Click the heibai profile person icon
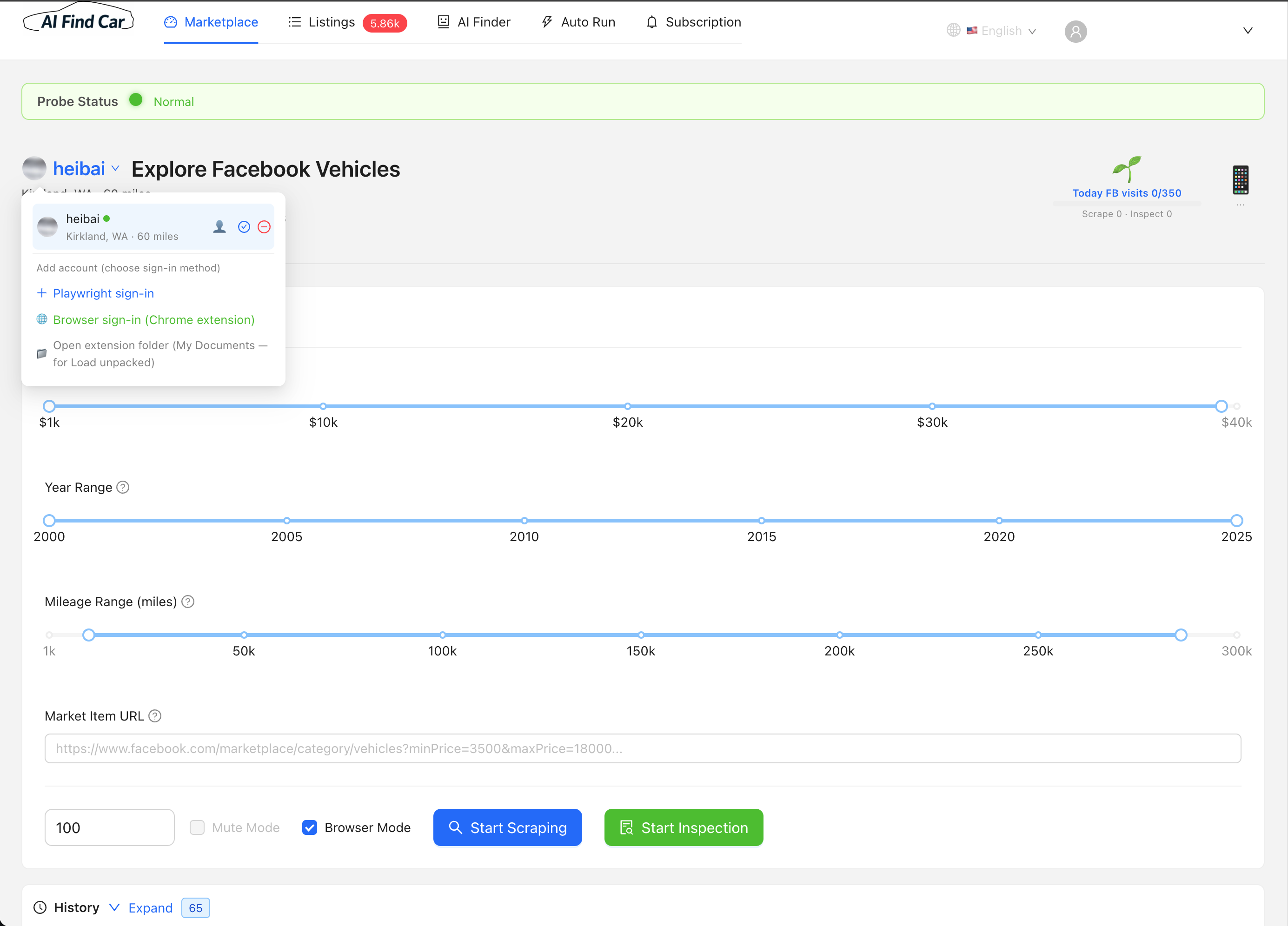1288x926 pixels. 219,227
